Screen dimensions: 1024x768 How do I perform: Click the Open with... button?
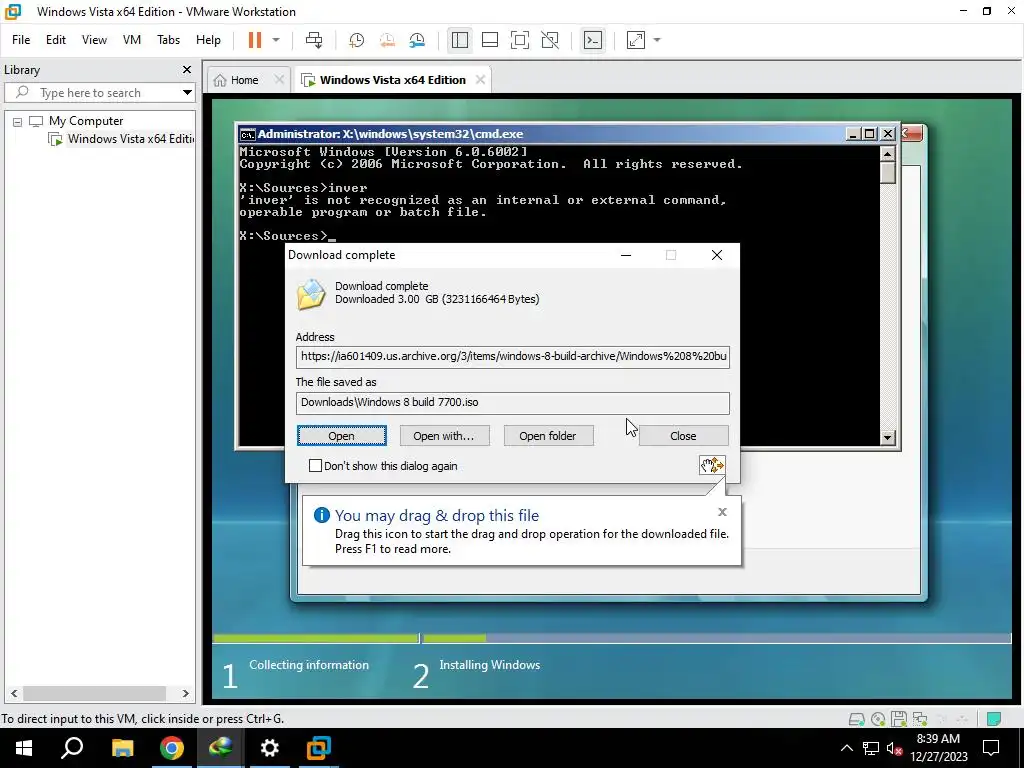(444, 436)
